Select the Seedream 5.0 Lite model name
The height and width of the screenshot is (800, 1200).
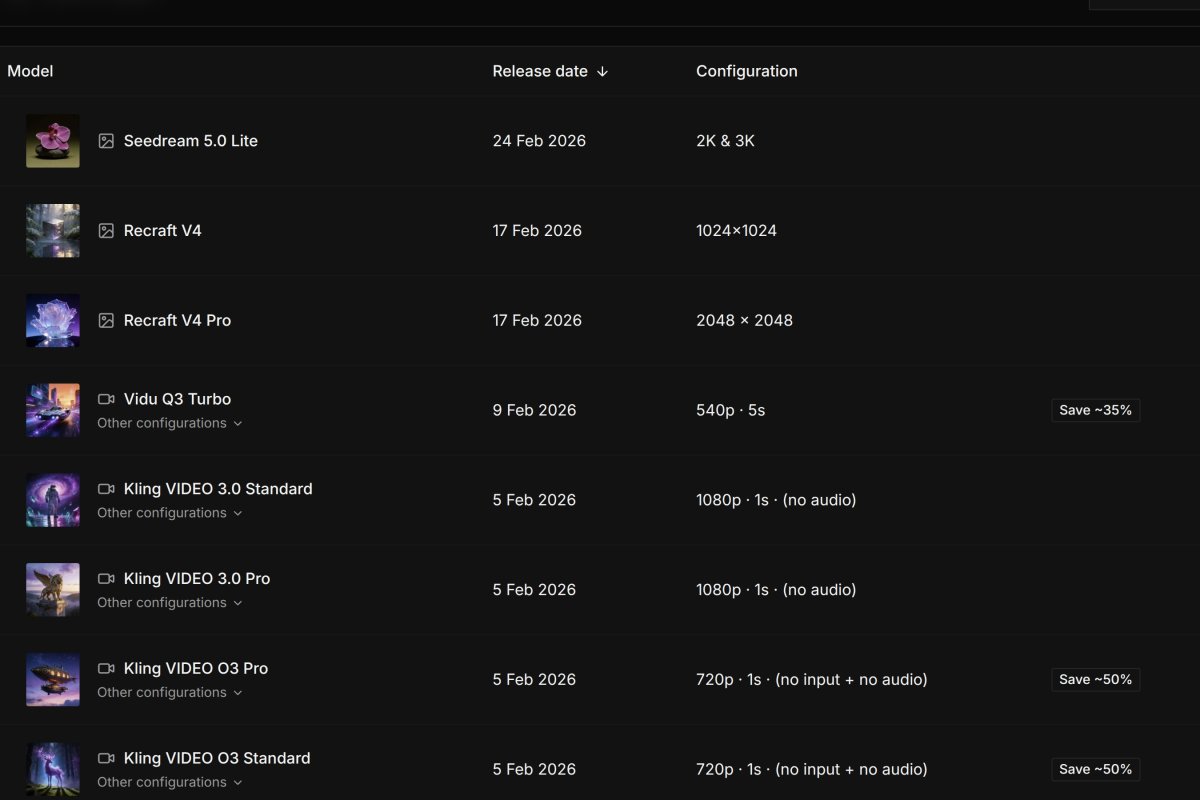tap(190, 141)
